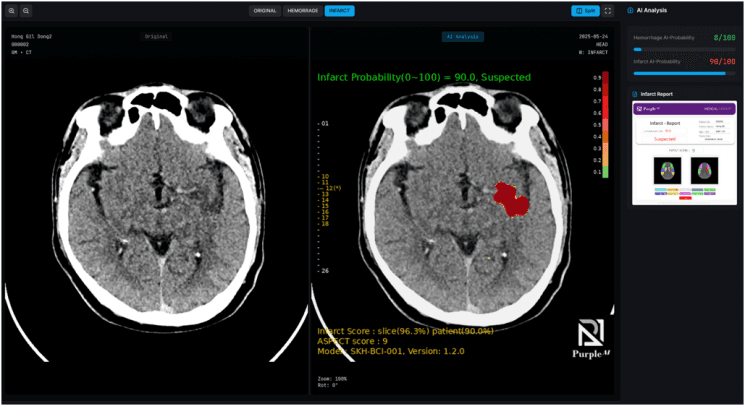Image resolution: width=745 pixels, height=406 pixels.
Task: Click the study date '2025-05-24'
Action: click(593, 37)
